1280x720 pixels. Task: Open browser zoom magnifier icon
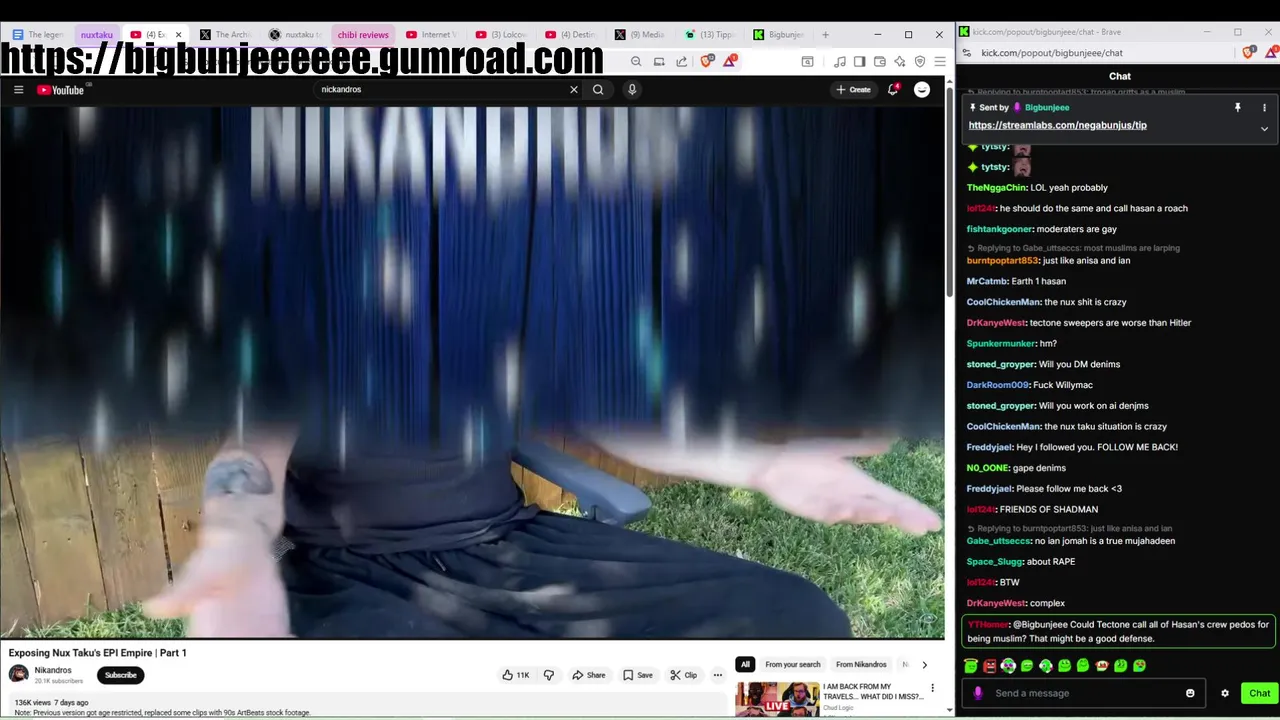pos(636,62)
